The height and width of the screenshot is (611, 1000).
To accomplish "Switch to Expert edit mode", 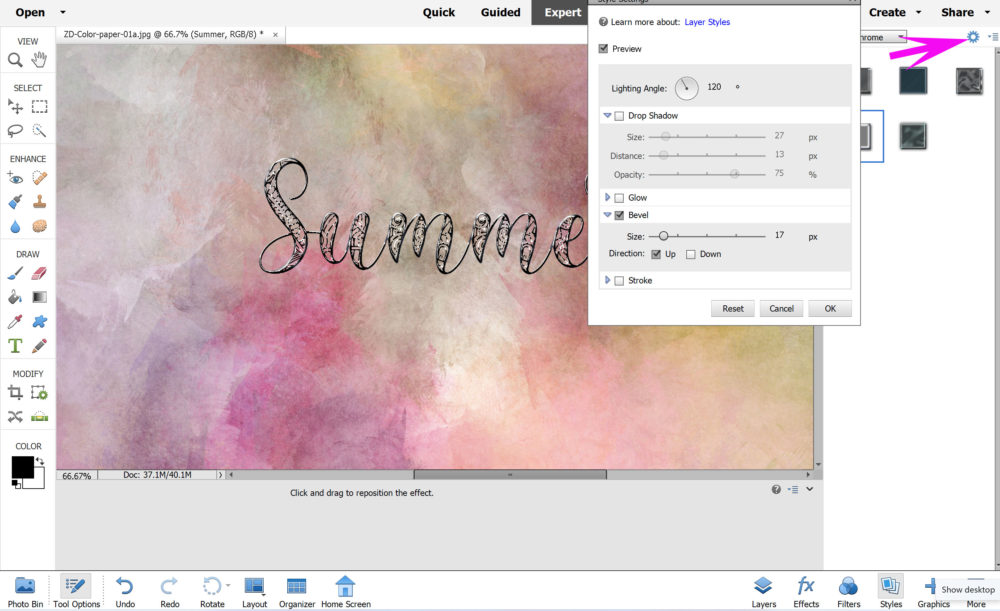I will pyautogui.click(x=562, y=12).
